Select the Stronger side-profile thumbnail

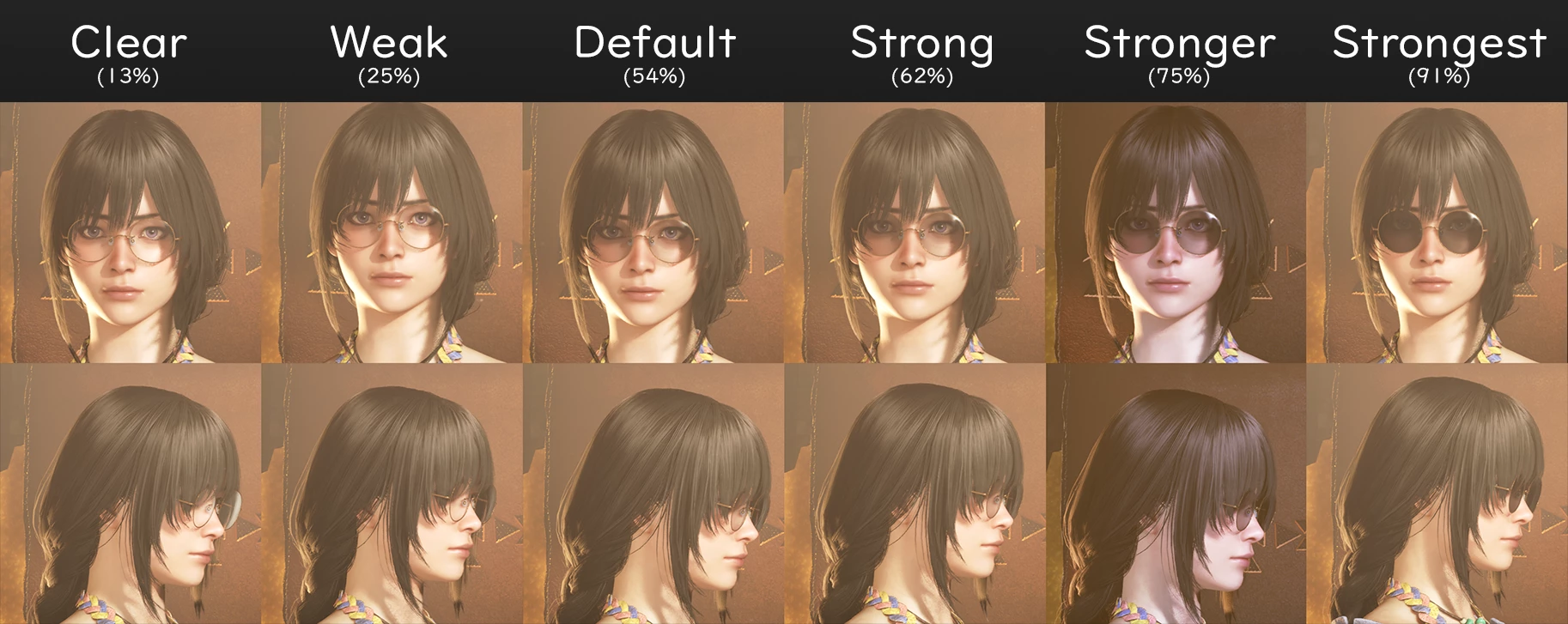click(1176, 494)
